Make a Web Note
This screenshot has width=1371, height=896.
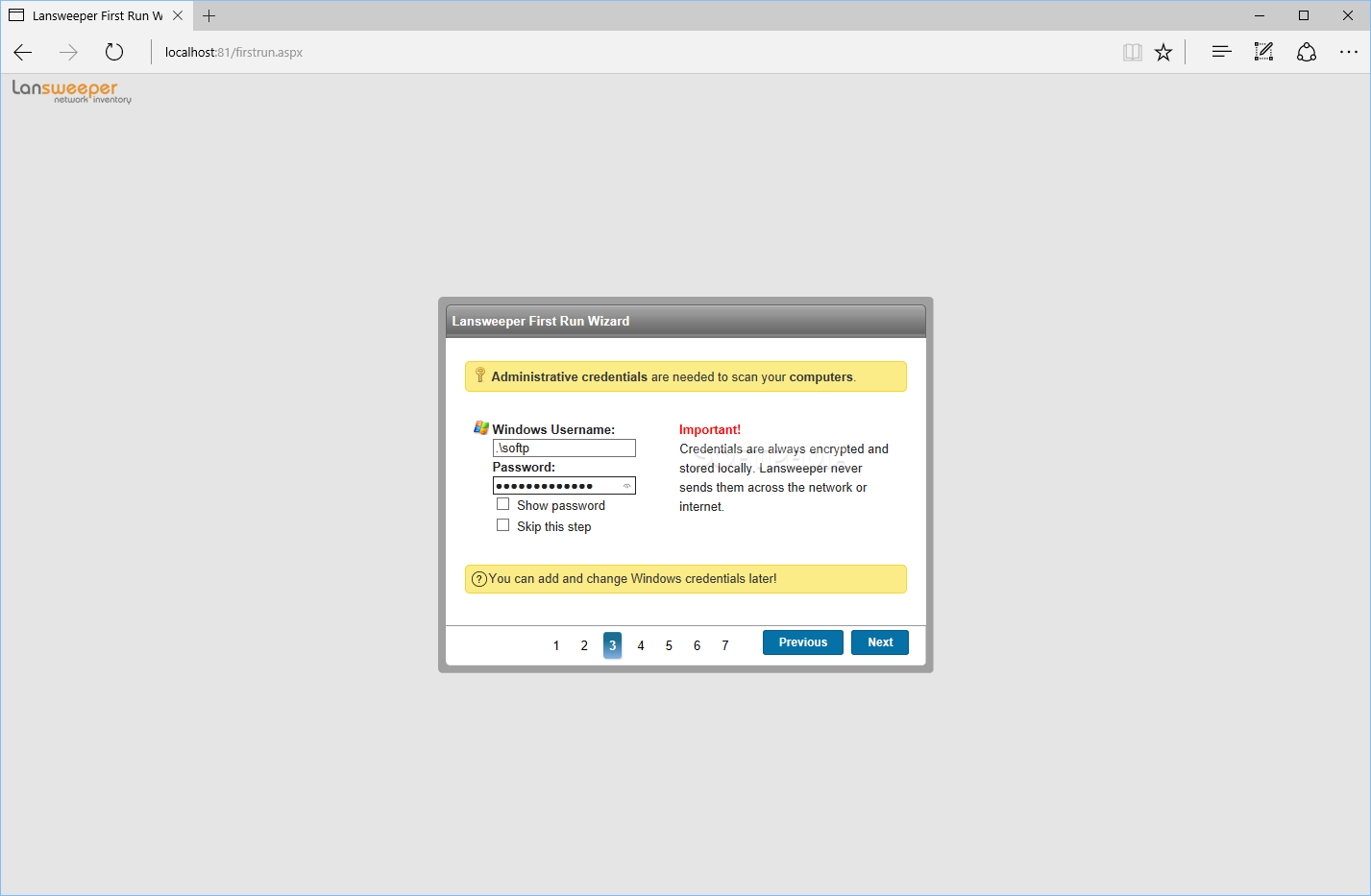tap(1263, 53)
